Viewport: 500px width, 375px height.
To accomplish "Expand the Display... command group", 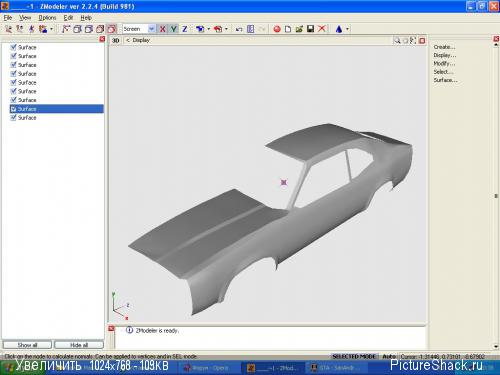I will click(x=445, y=55).
